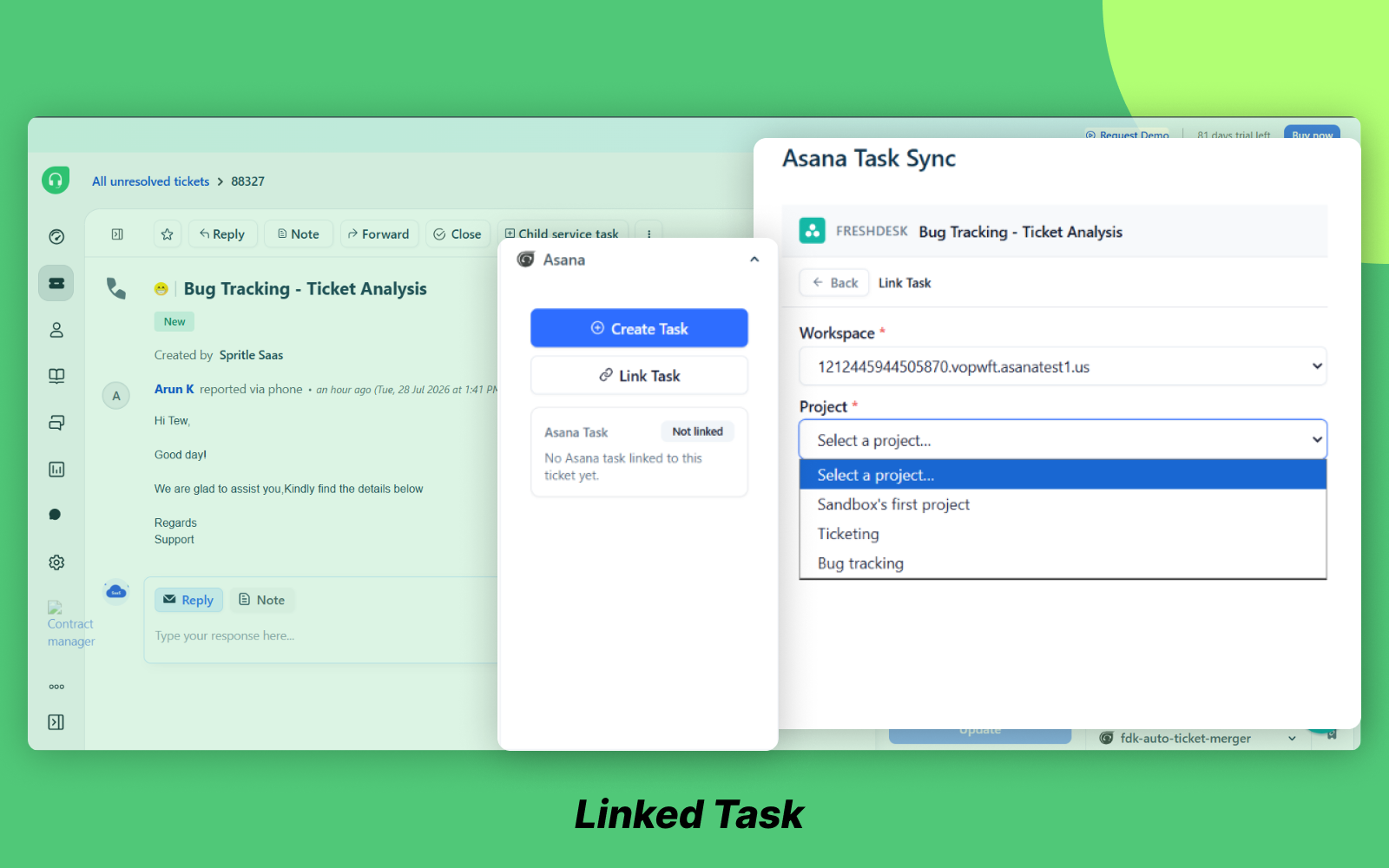Choose 'Select a project...' highlighted option
Viewport: 1389px width, 868px height.
(1063, 475)
